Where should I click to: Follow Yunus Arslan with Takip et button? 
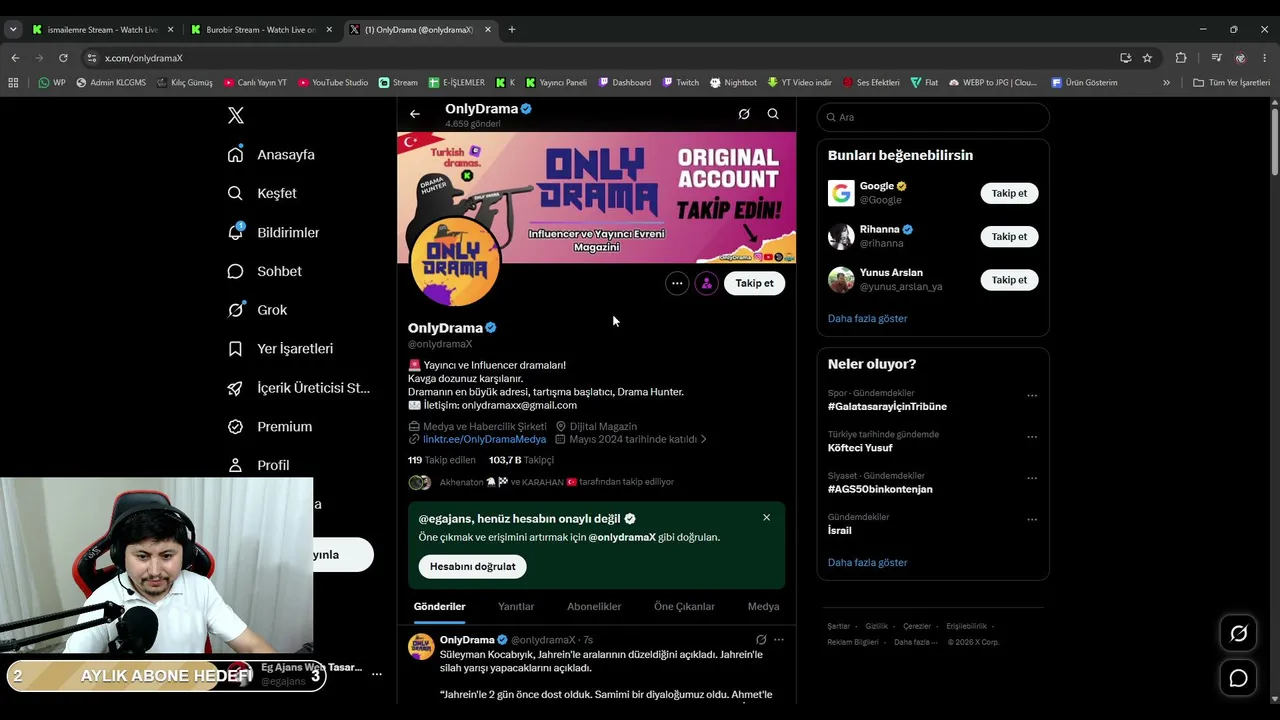pyautogui.click(x=1009, y=280)
